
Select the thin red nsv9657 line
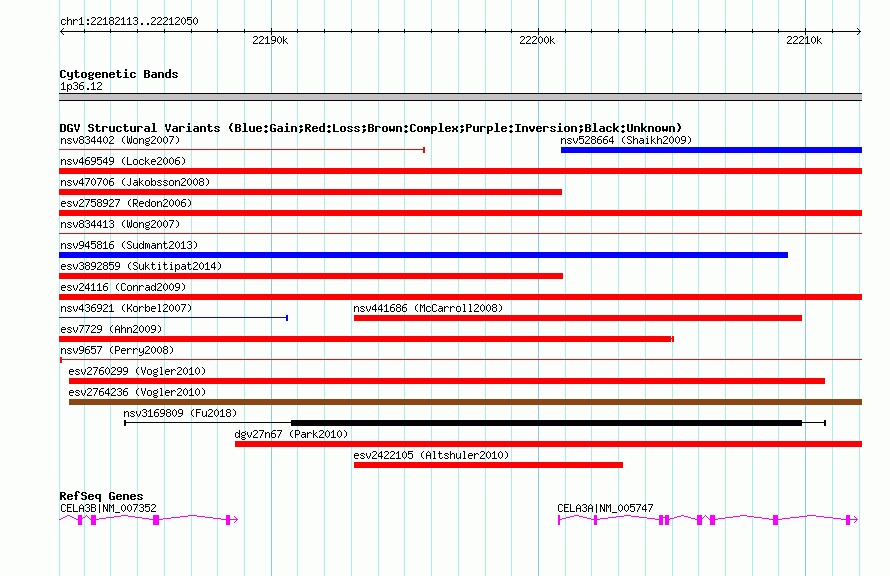click(x=461, y=360)
